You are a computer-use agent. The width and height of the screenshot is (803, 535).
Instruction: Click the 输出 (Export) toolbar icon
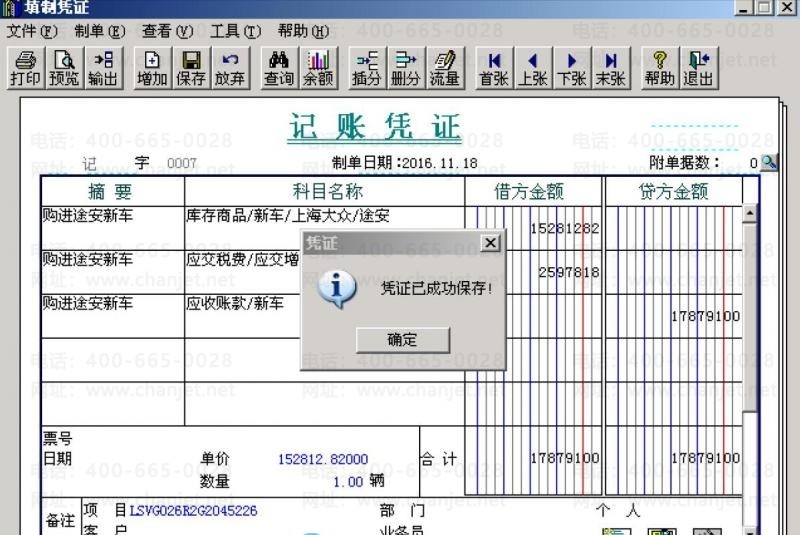point(103,68)
